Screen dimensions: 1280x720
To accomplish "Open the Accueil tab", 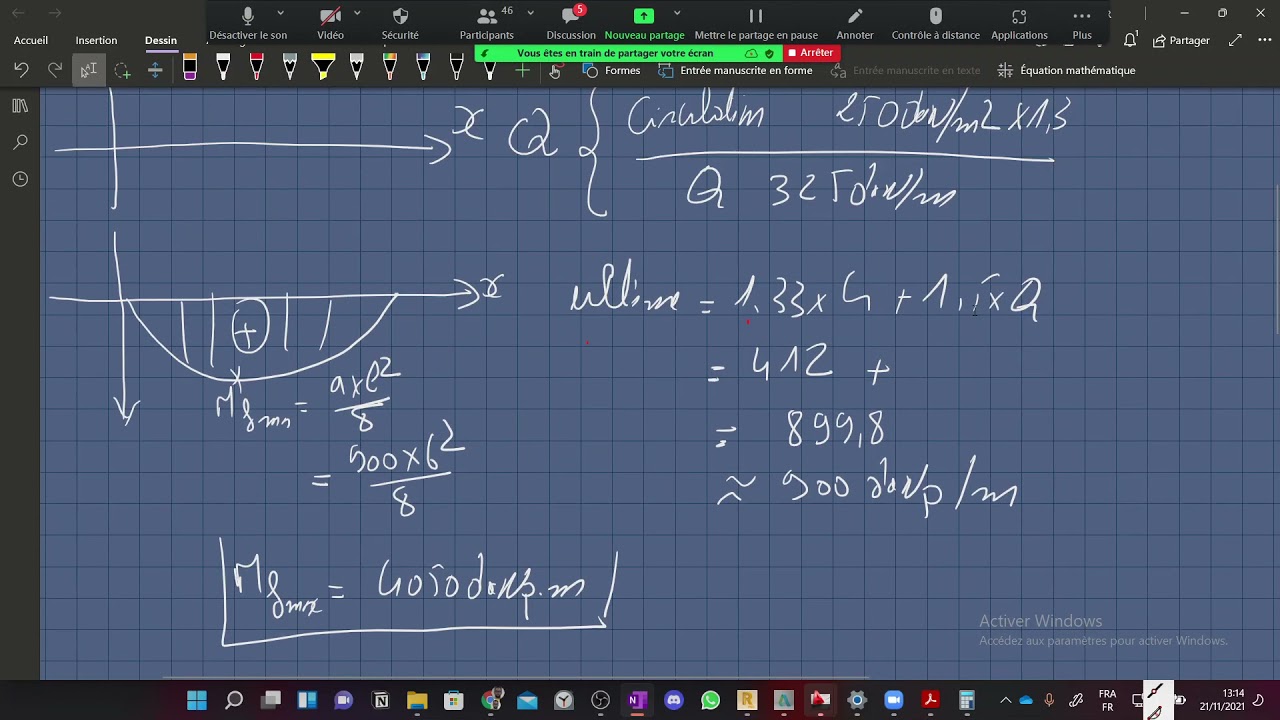I will (x=31, y=40).
